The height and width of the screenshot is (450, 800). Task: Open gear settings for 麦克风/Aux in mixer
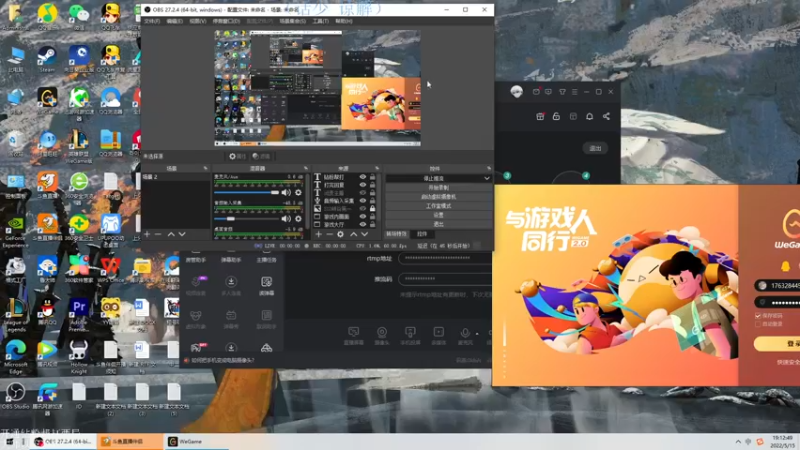(298, 192)
